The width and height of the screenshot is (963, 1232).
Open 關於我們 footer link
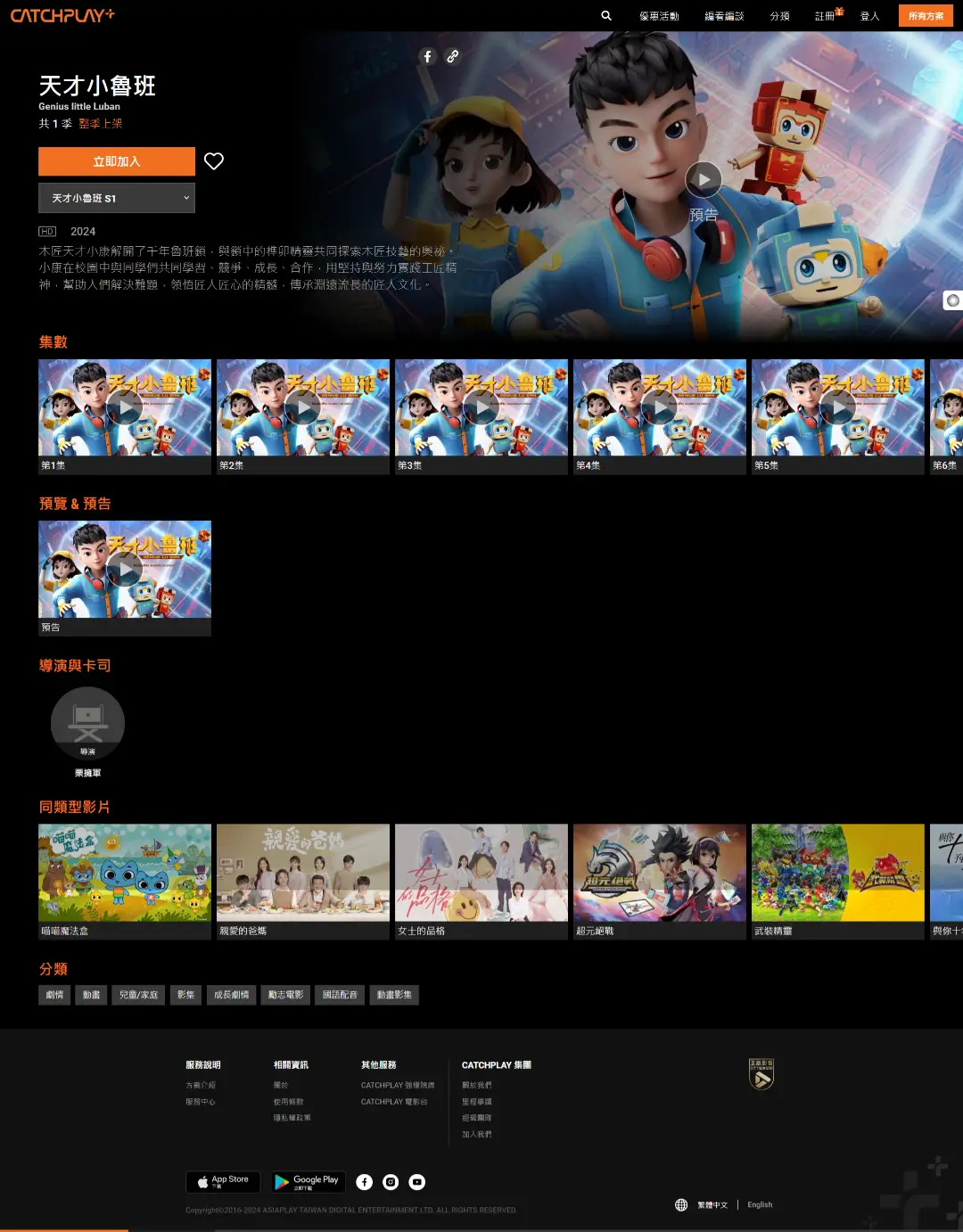click(x=476, y=1086)
